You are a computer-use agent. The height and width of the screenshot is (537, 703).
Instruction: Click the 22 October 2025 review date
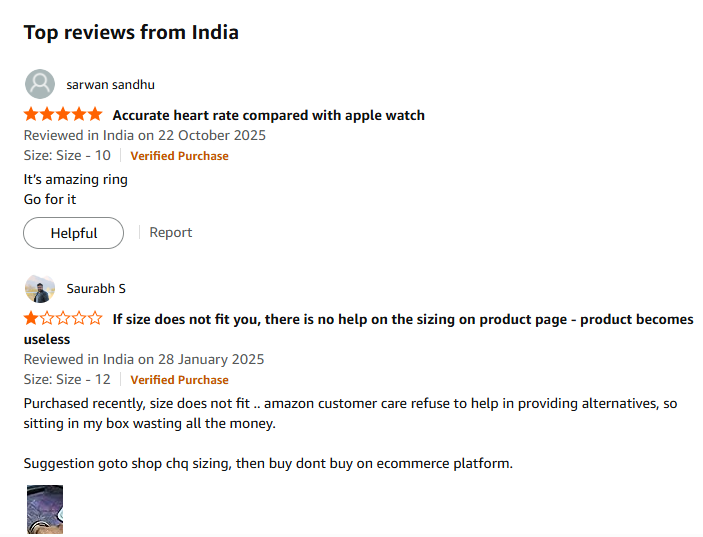pos(145,135)
